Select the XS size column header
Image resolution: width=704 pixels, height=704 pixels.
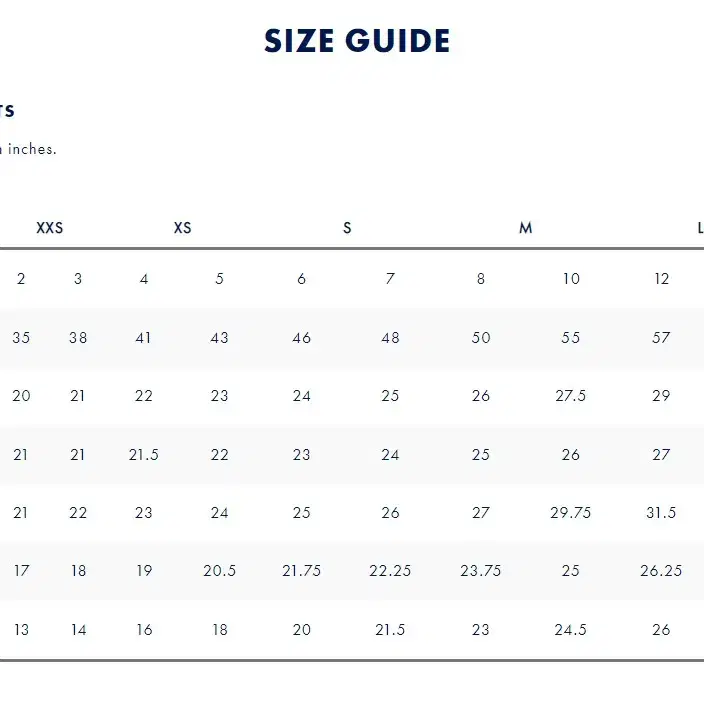[183, 228]
